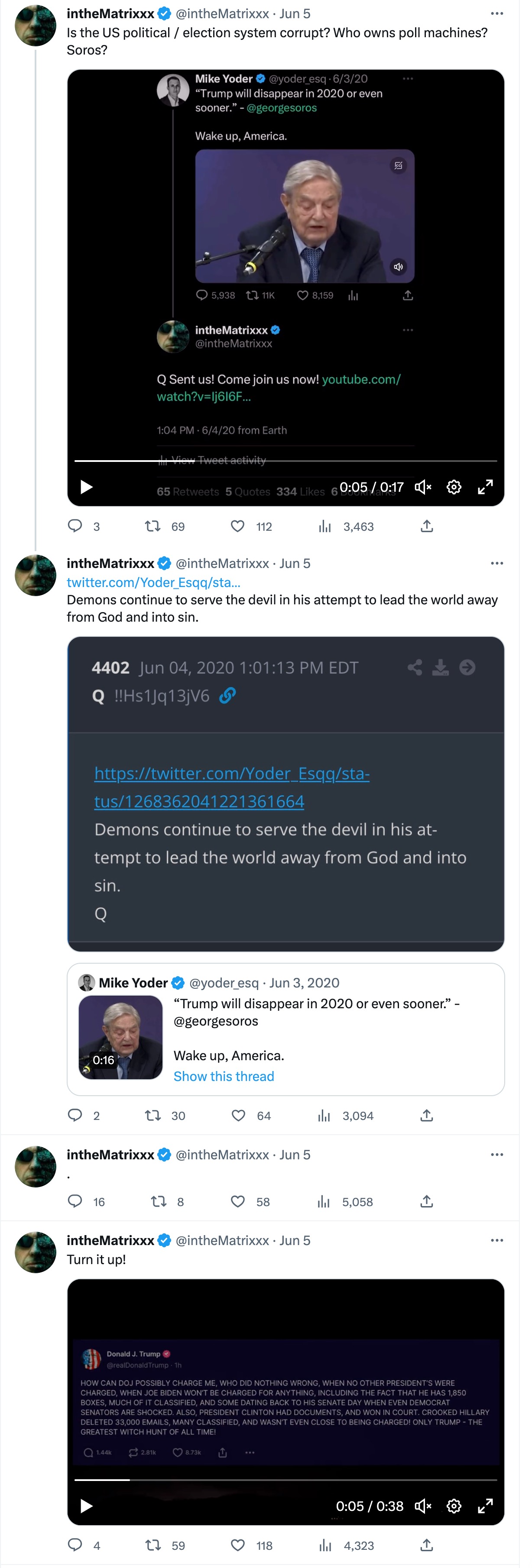Open the more menu on the 'Turn it up!' tweet
The width and height of the screenshot is (532, 1568).
[497, 1240]
